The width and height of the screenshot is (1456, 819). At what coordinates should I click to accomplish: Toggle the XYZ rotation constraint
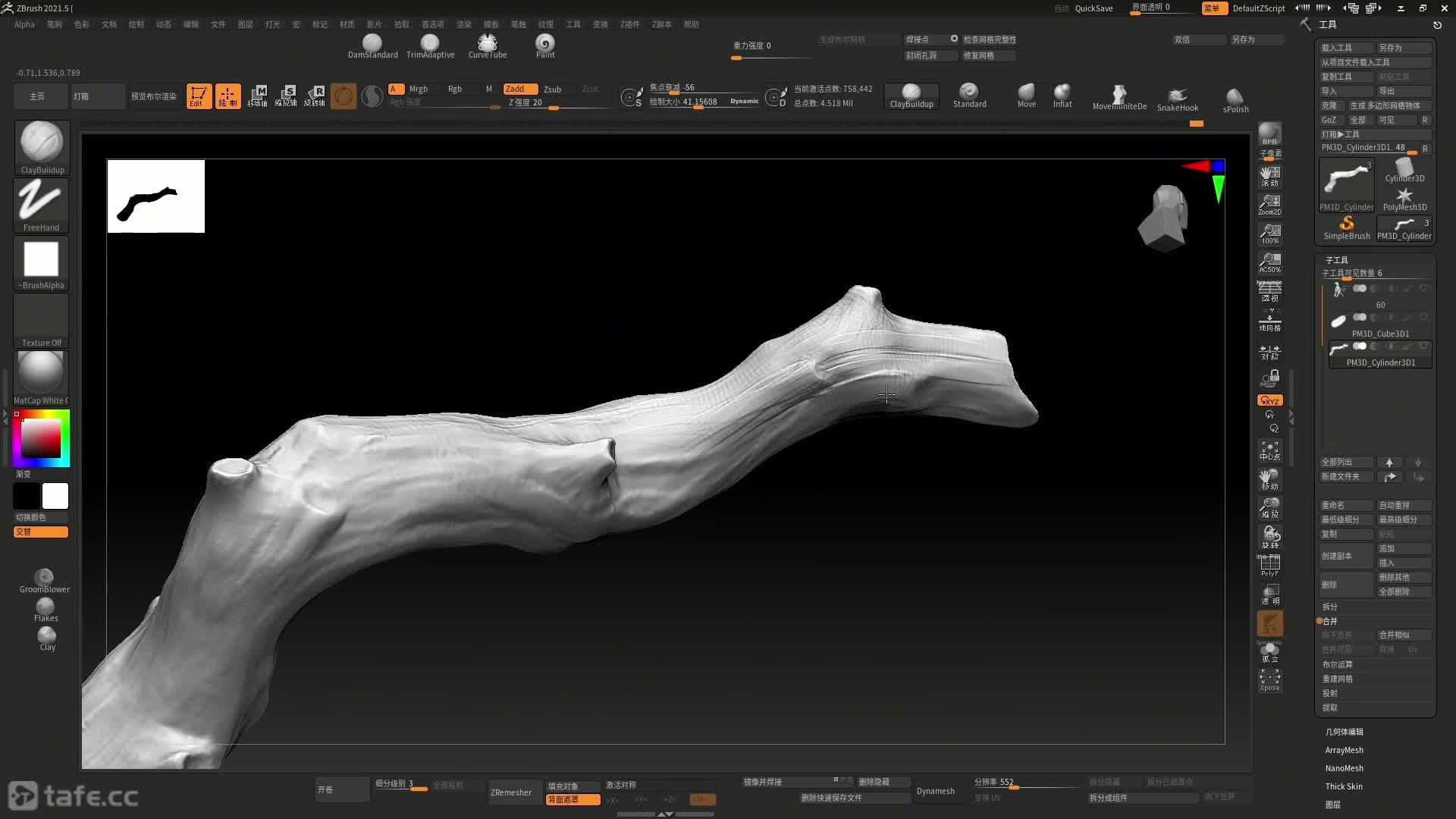point(1269,400)
